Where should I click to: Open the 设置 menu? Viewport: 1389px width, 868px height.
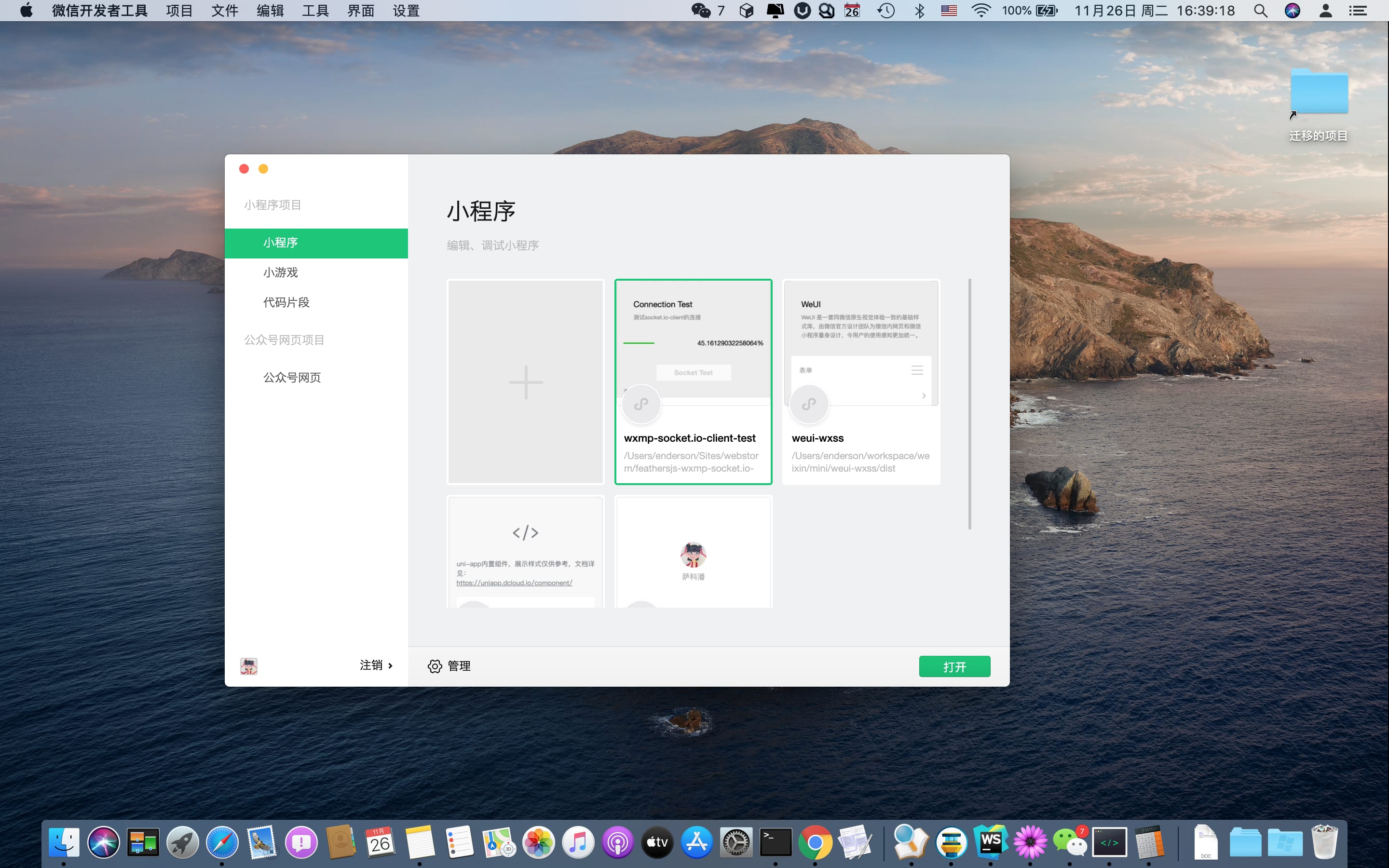coord(406,10)
